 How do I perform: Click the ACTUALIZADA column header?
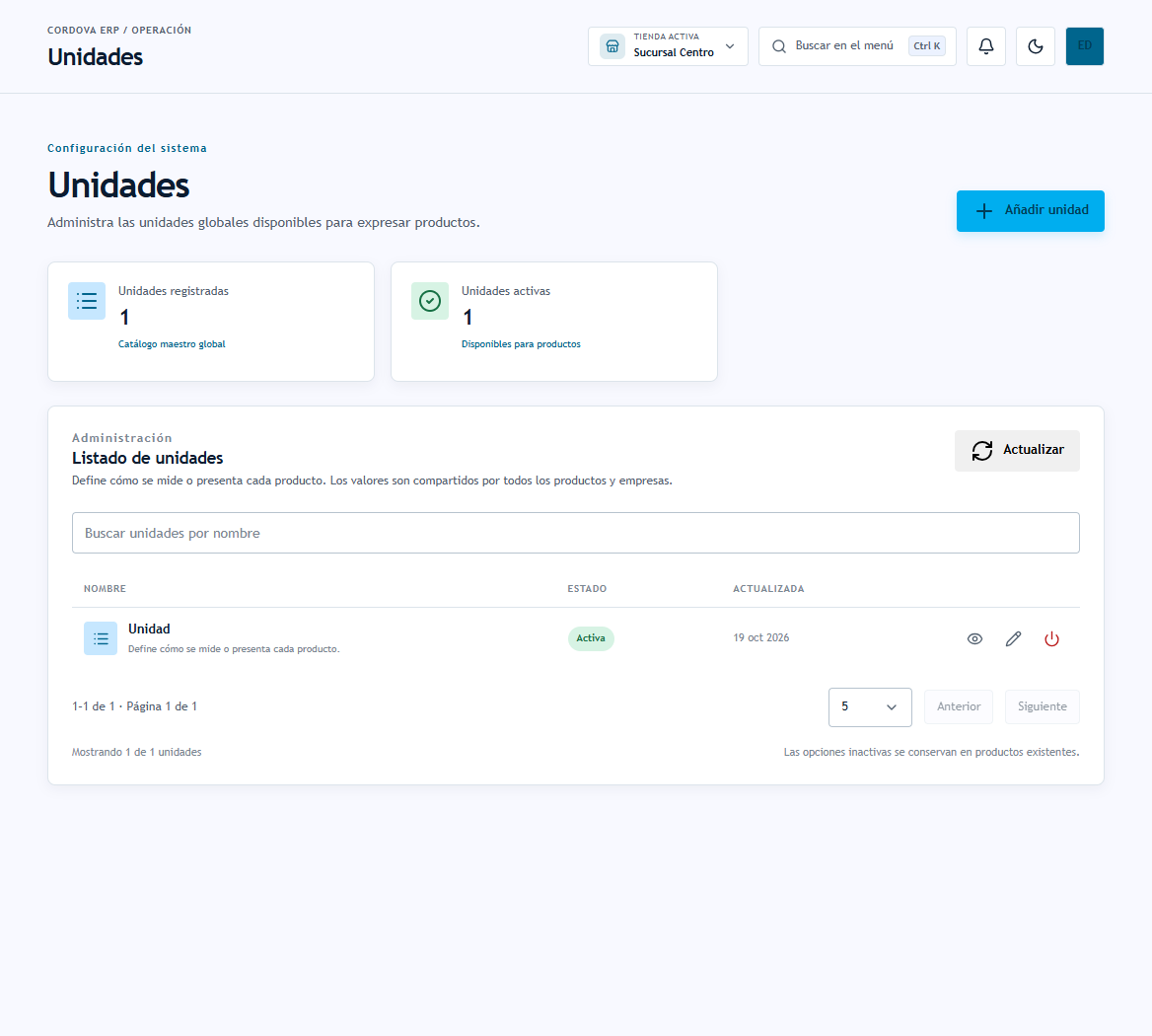point(768,588)
